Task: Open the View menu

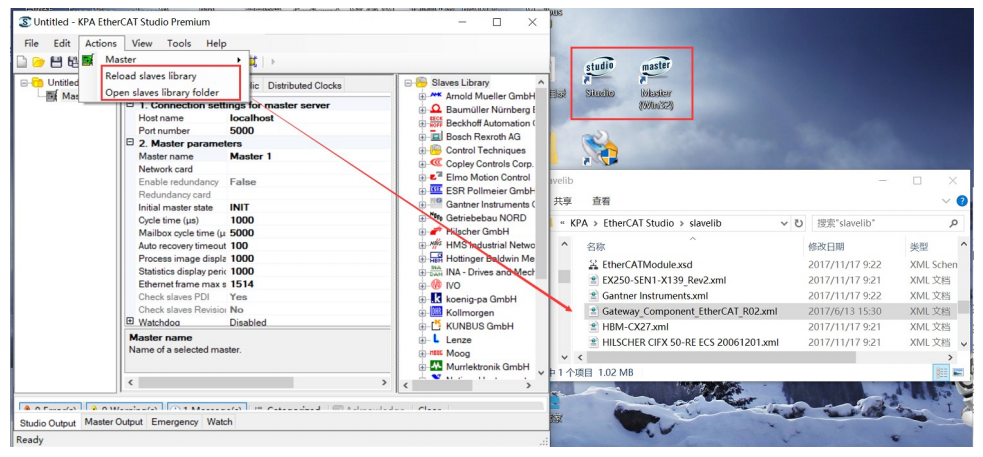Action: [142, 43]
